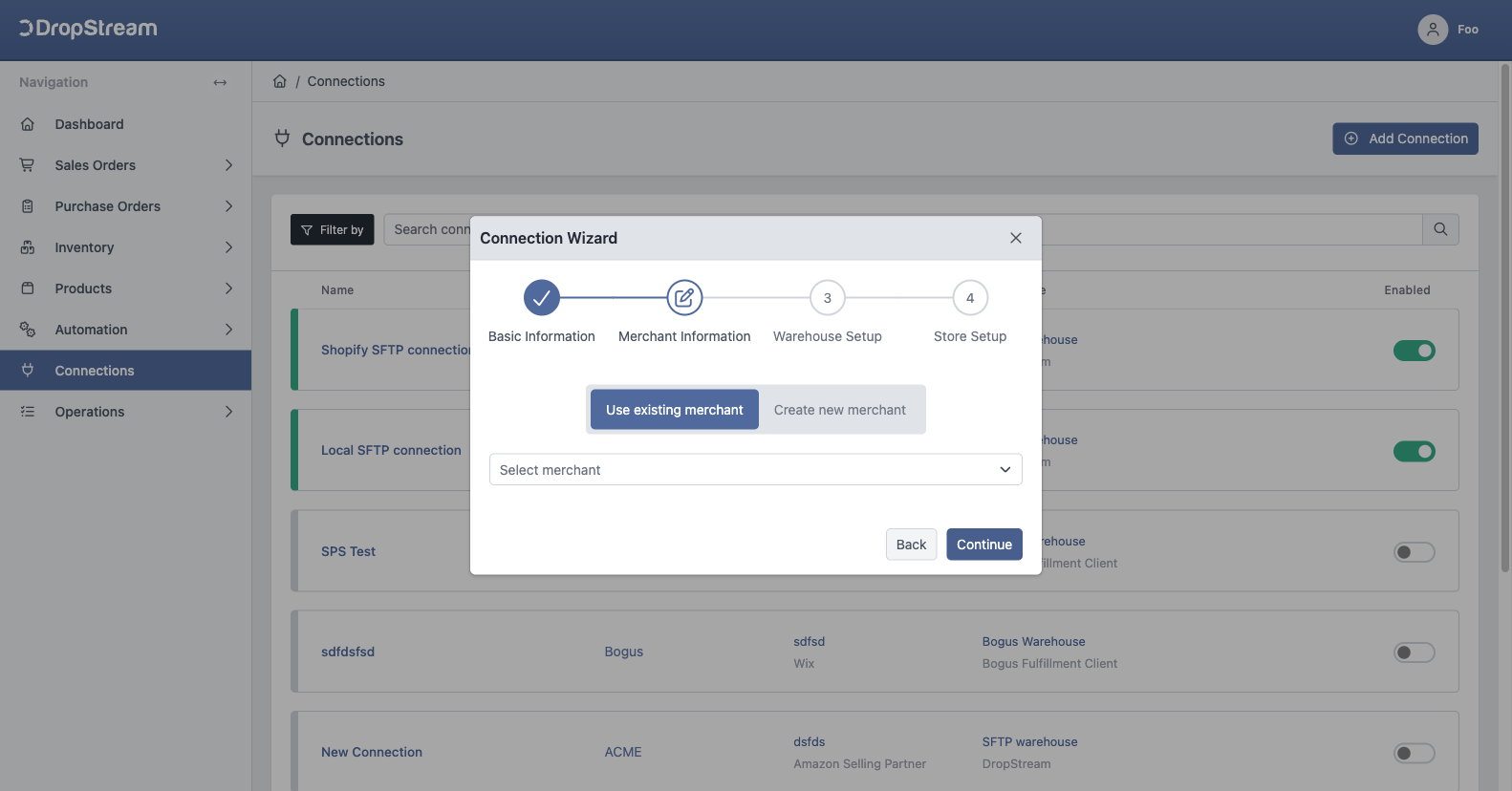Enable the New Connection toggle
This screenshot has width=1512, height=791.
1415,753
